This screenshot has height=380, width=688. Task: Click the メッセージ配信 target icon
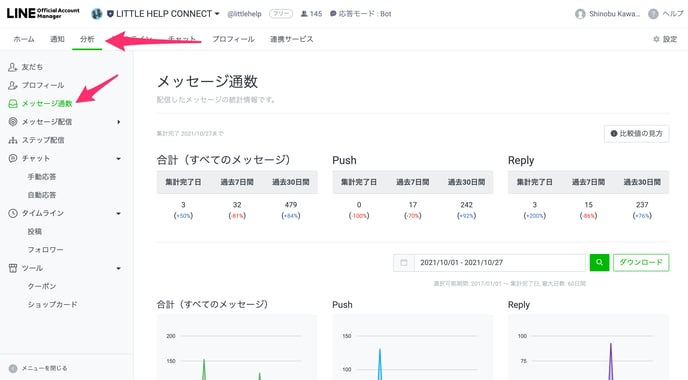pos(13,122)
